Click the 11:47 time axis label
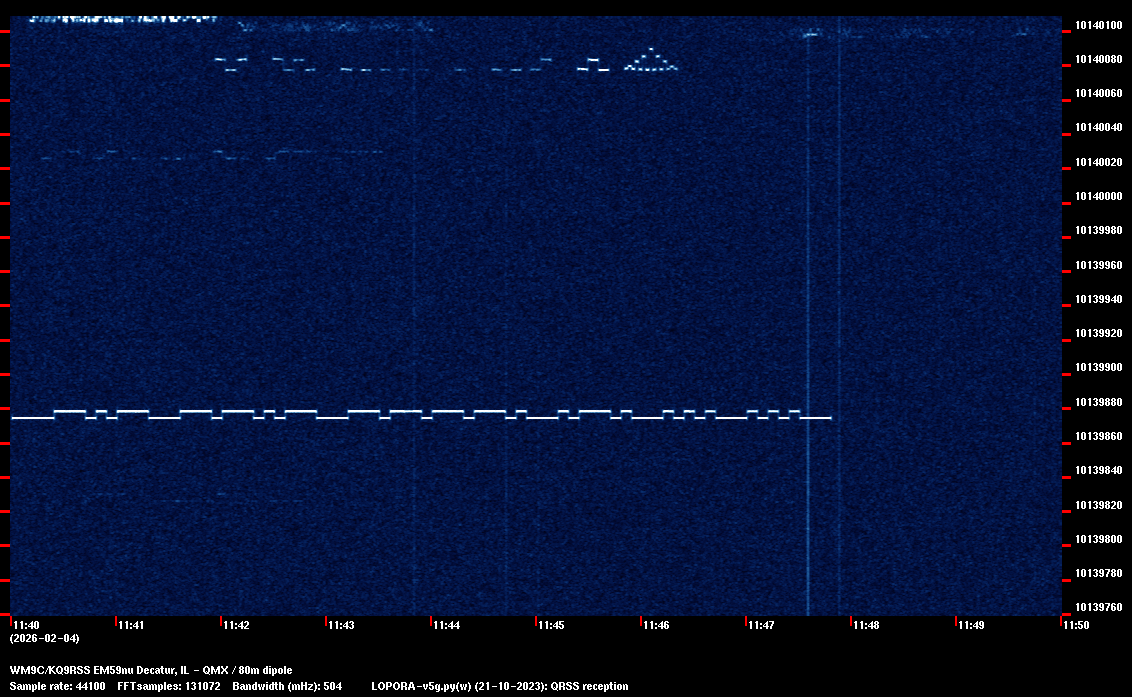1132x697 pixels. 761,626
